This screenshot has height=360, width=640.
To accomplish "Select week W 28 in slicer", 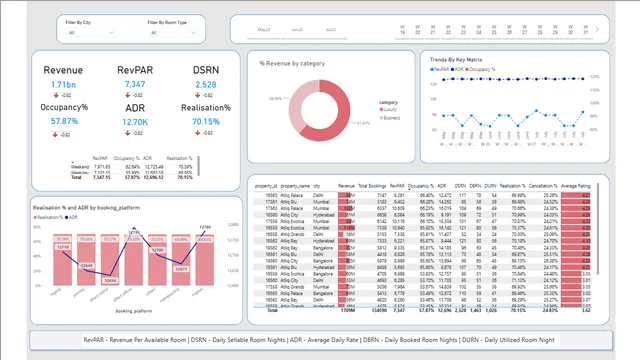I will (540, 29).
